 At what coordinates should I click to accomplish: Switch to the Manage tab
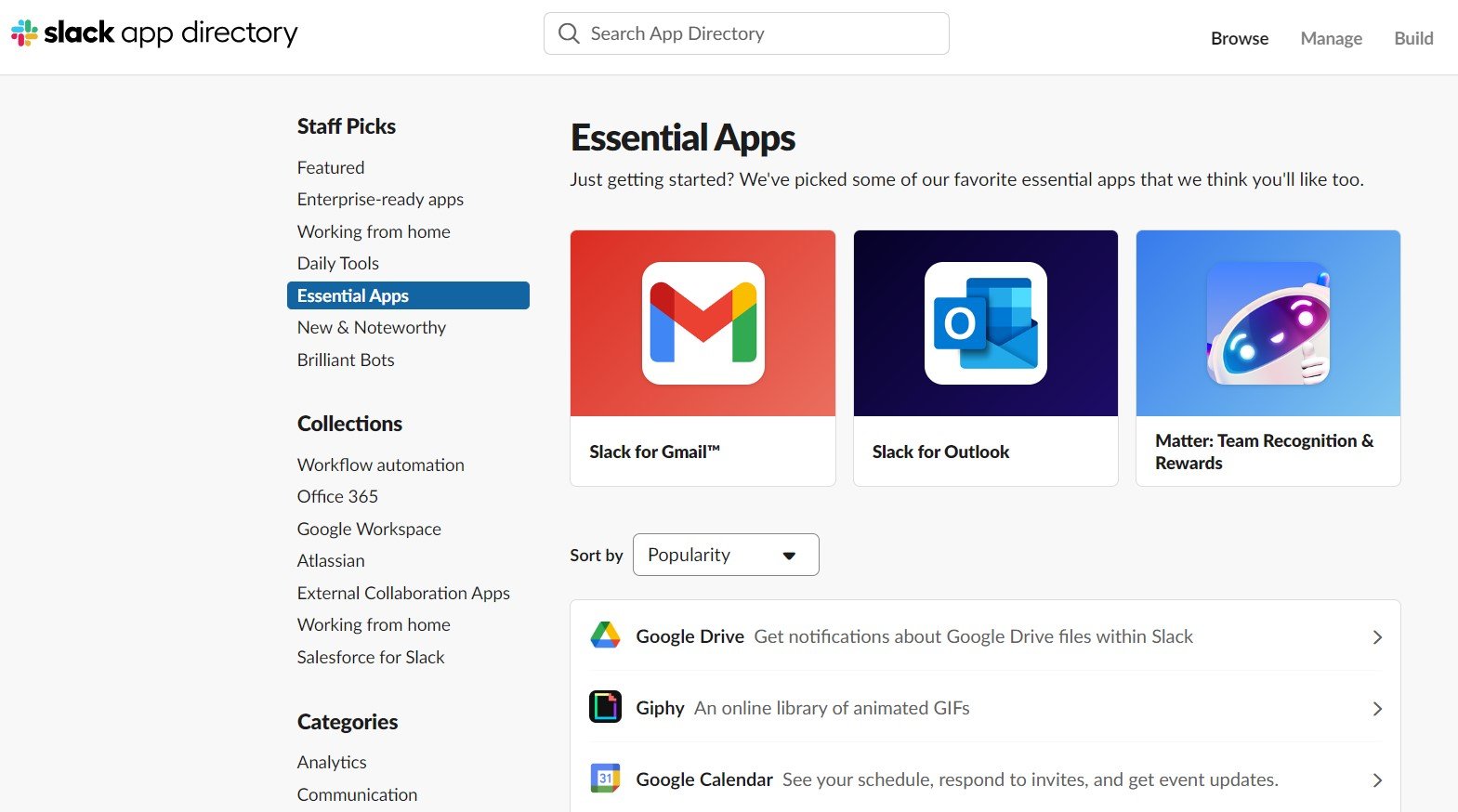click(1331, 38)
